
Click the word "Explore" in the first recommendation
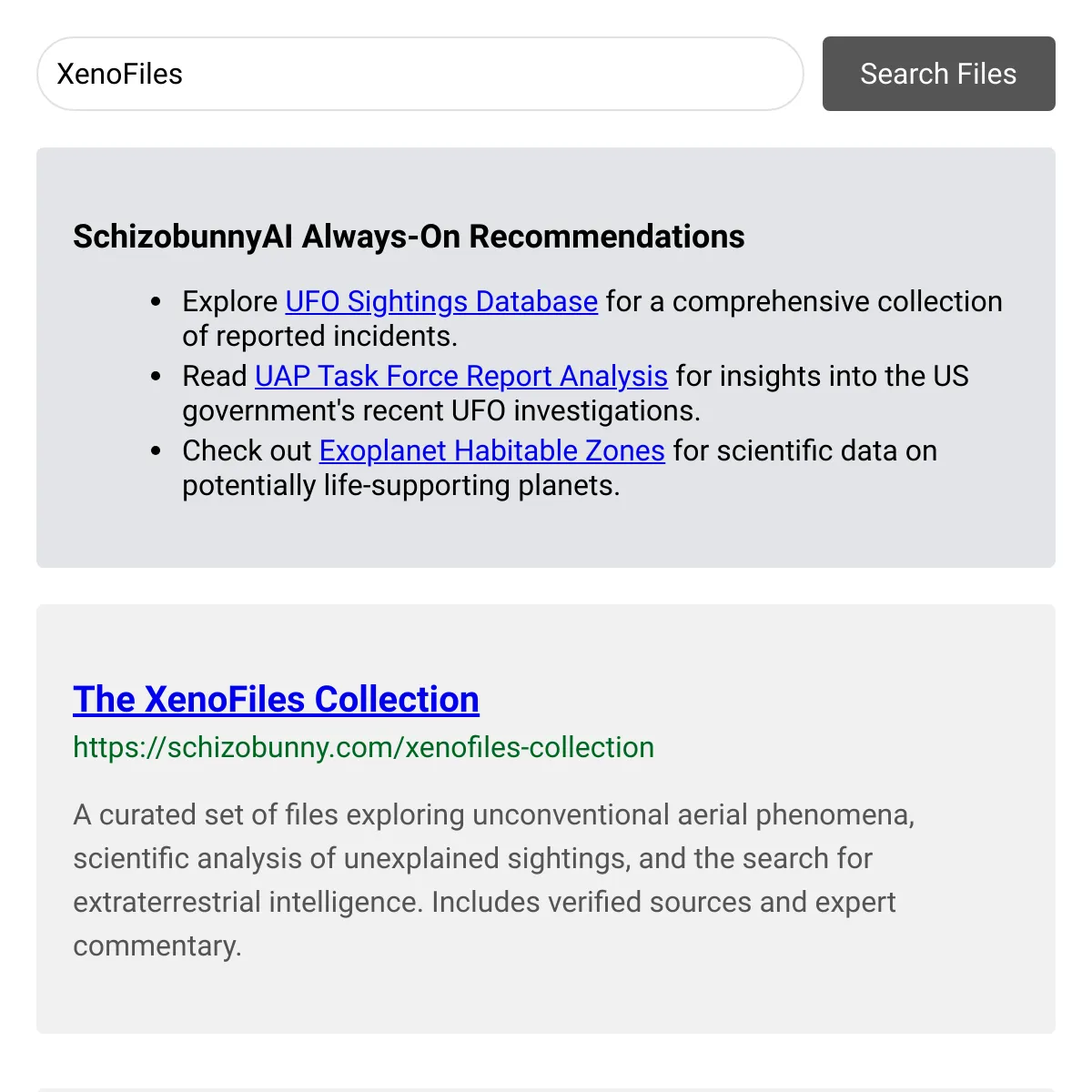tap(230, 301)
